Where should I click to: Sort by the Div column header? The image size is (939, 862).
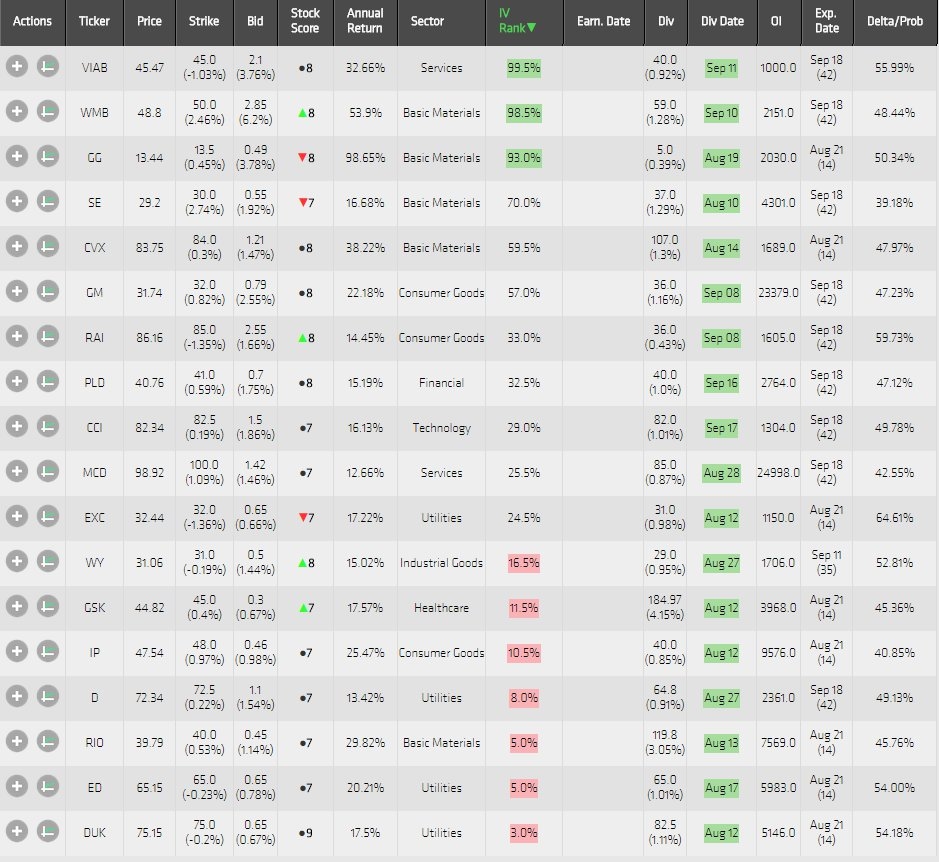666,22
